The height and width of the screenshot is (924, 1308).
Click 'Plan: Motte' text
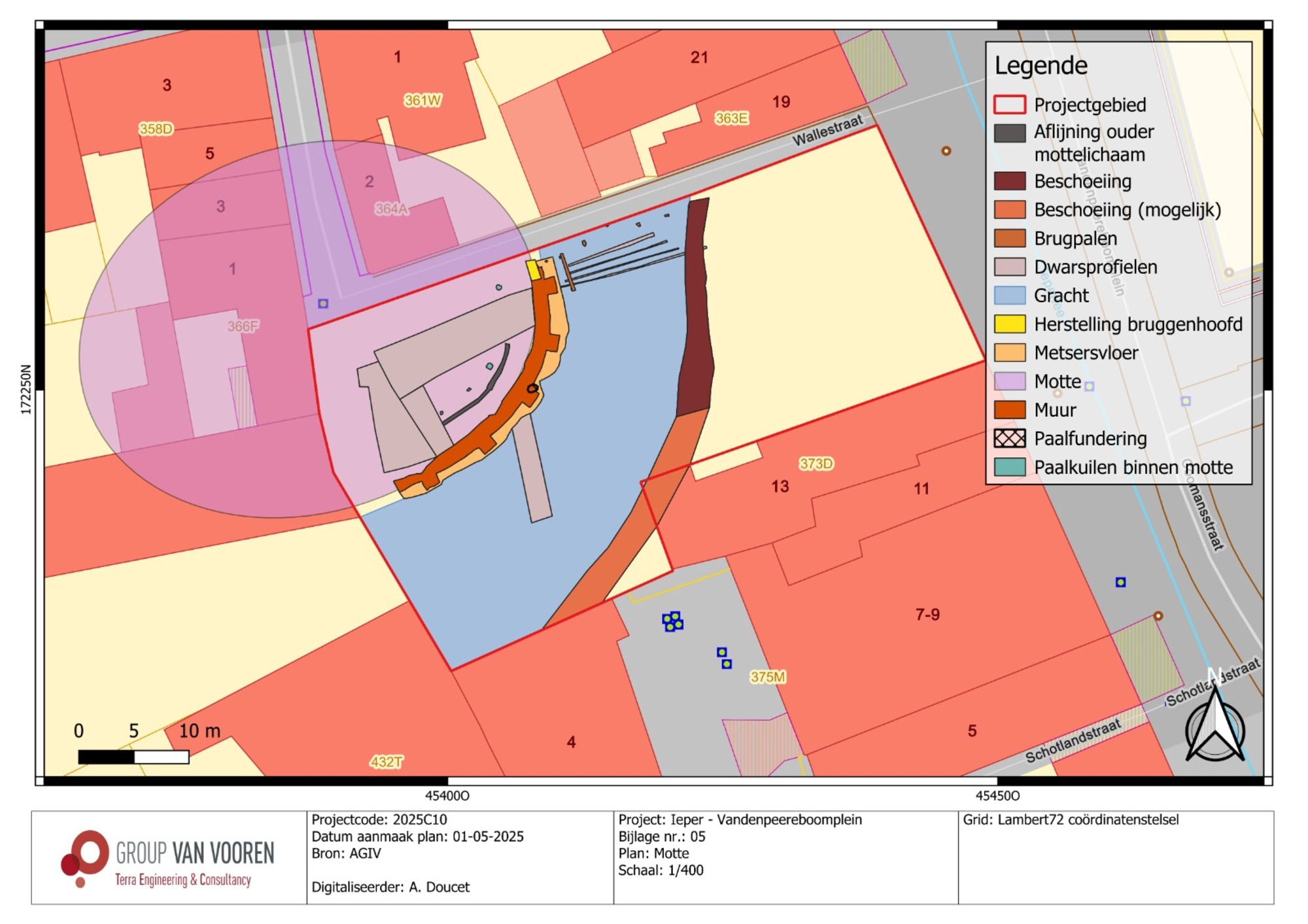[653, 853]
